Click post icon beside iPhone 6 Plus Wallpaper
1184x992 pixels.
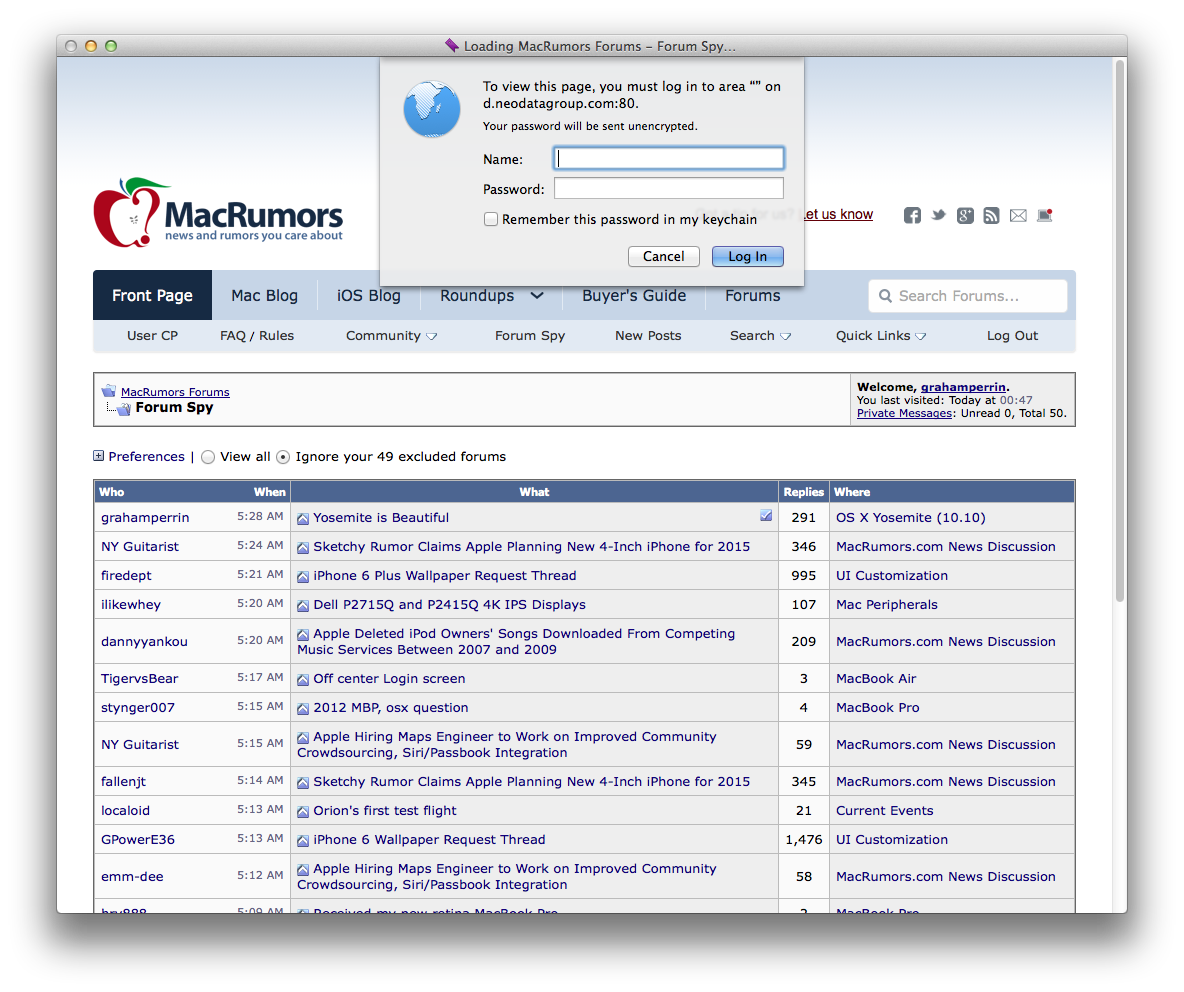pyautogui.click(x=303, y=577)
